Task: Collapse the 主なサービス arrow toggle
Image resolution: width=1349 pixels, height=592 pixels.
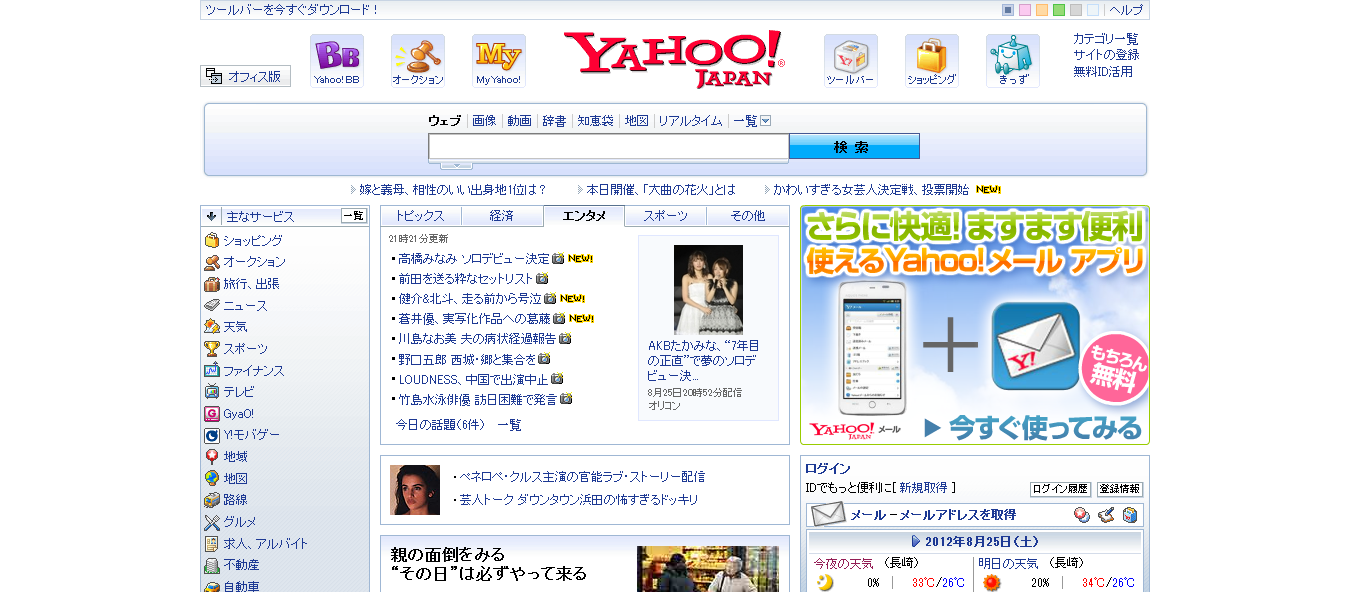Action: (x=212, y=216)
